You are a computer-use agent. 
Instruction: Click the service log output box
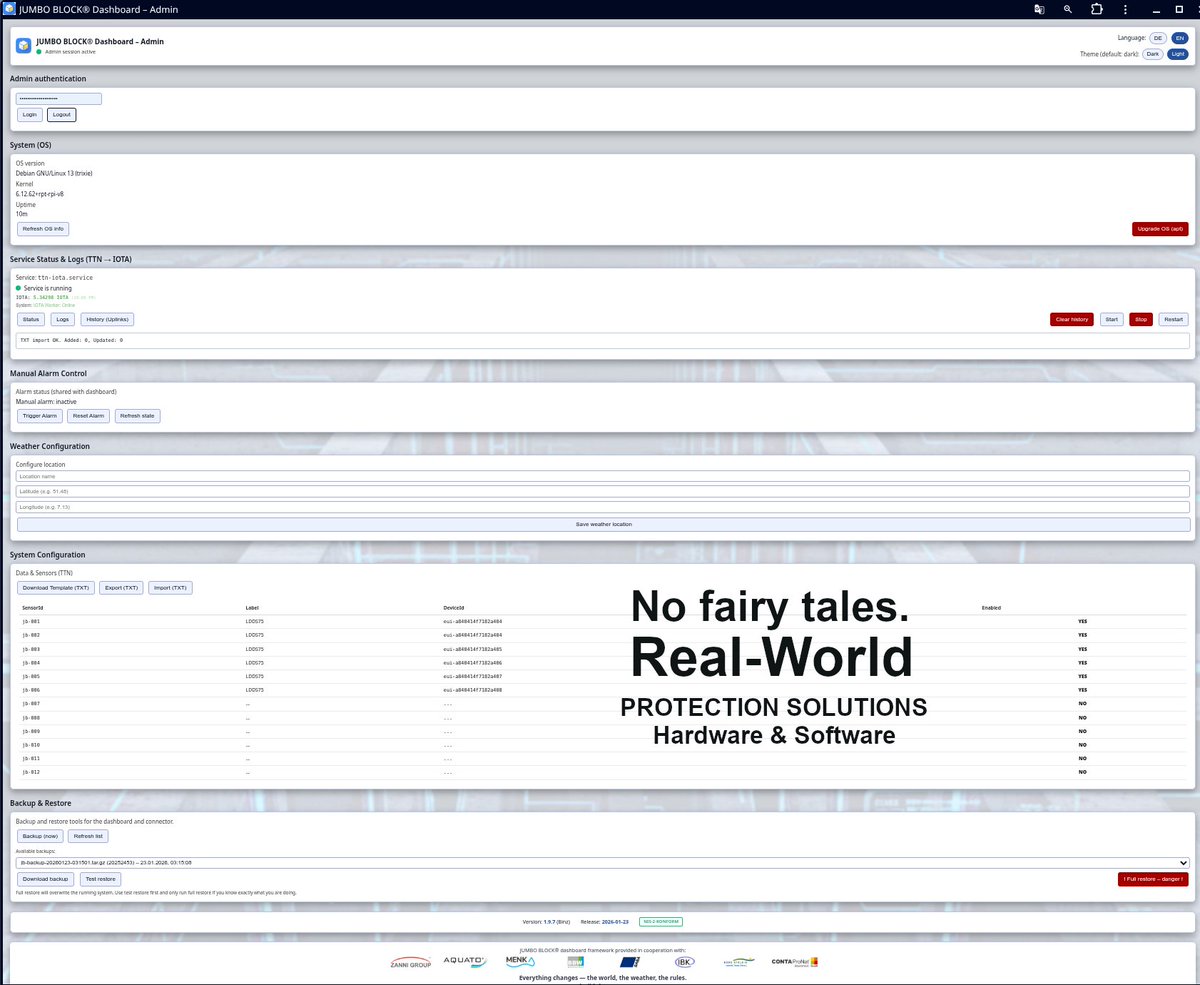pos(603,340)
